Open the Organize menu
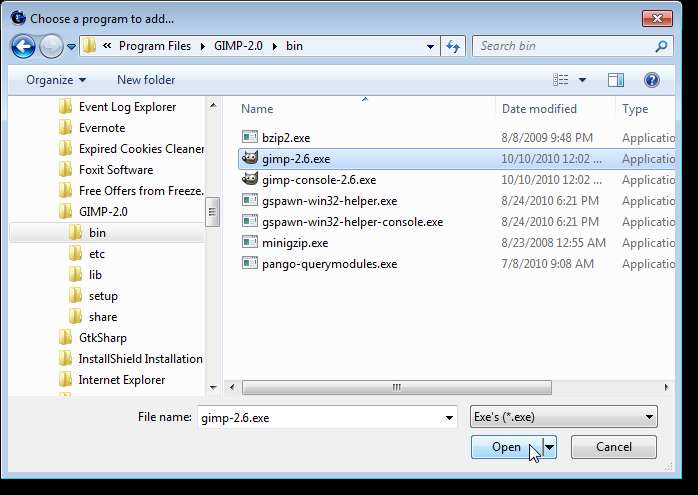The image size is (698, 495). click(56, 80)
